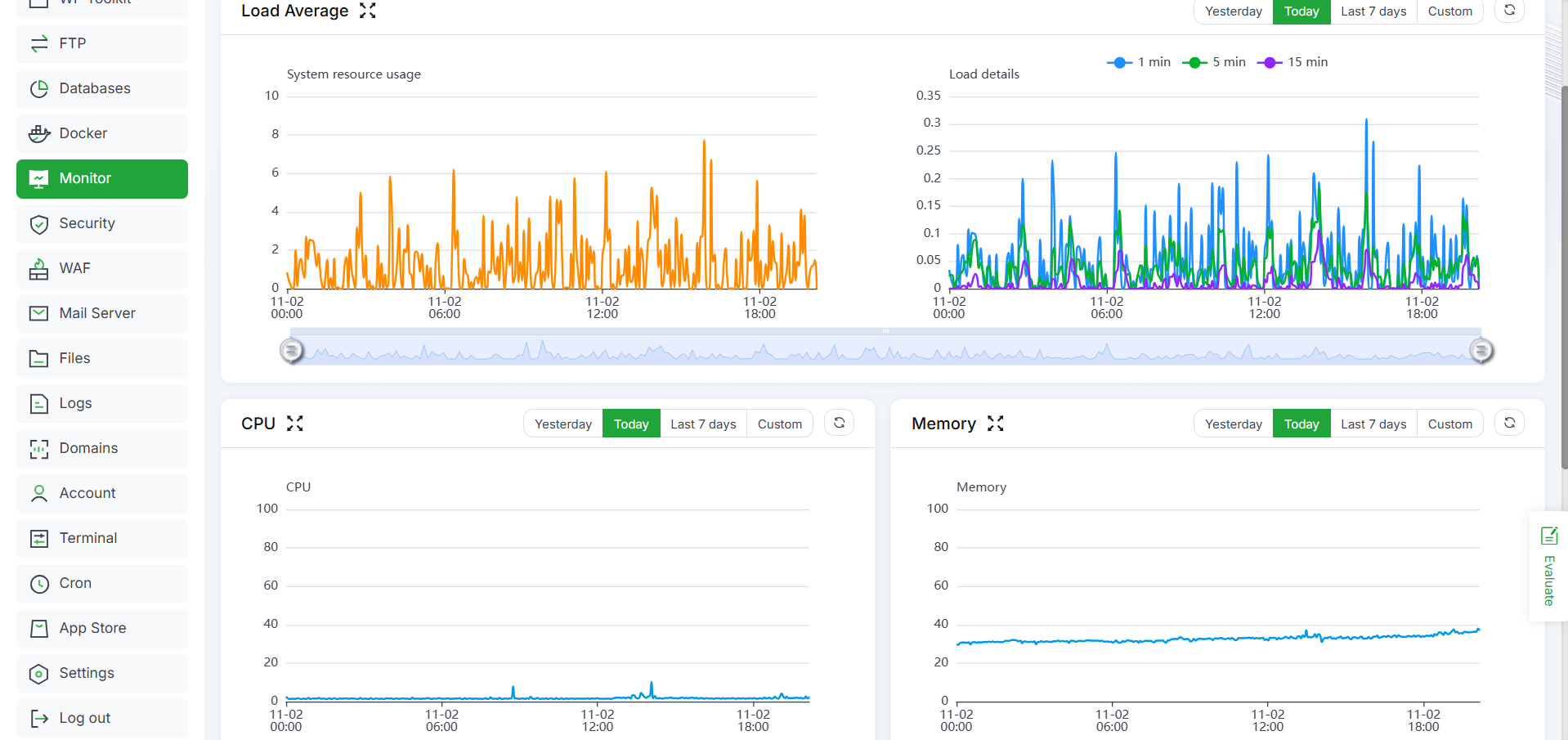Select Today for CPU chart
1568x740 pixels.
pyautogui.click(x=631, y=424)
